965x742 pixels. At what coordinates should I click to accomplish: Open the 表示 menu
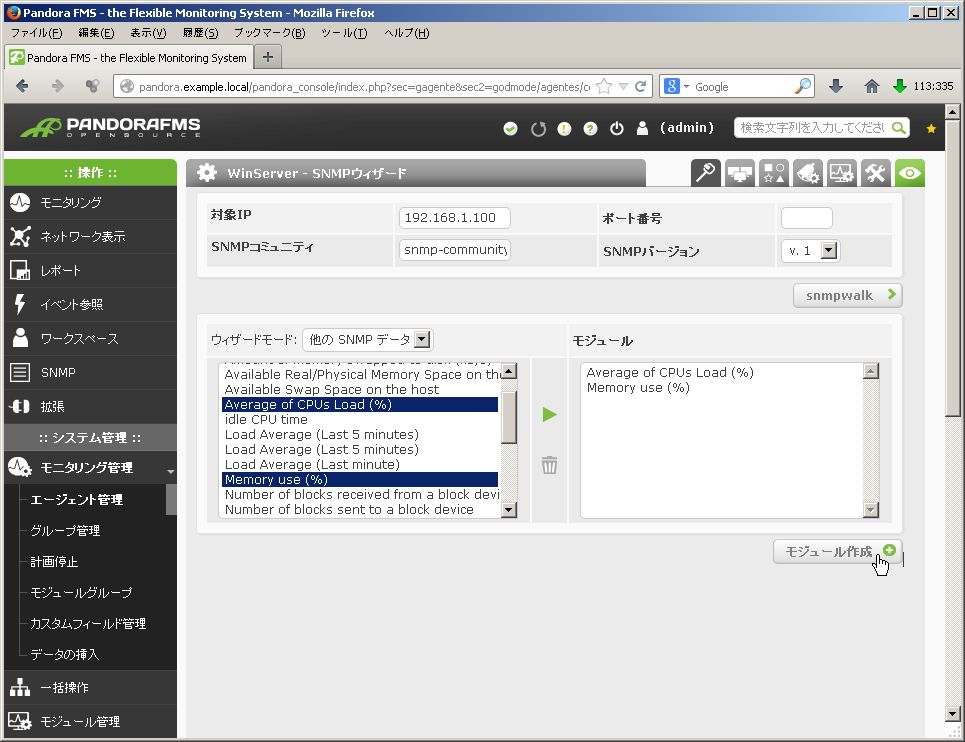point(148,33)
